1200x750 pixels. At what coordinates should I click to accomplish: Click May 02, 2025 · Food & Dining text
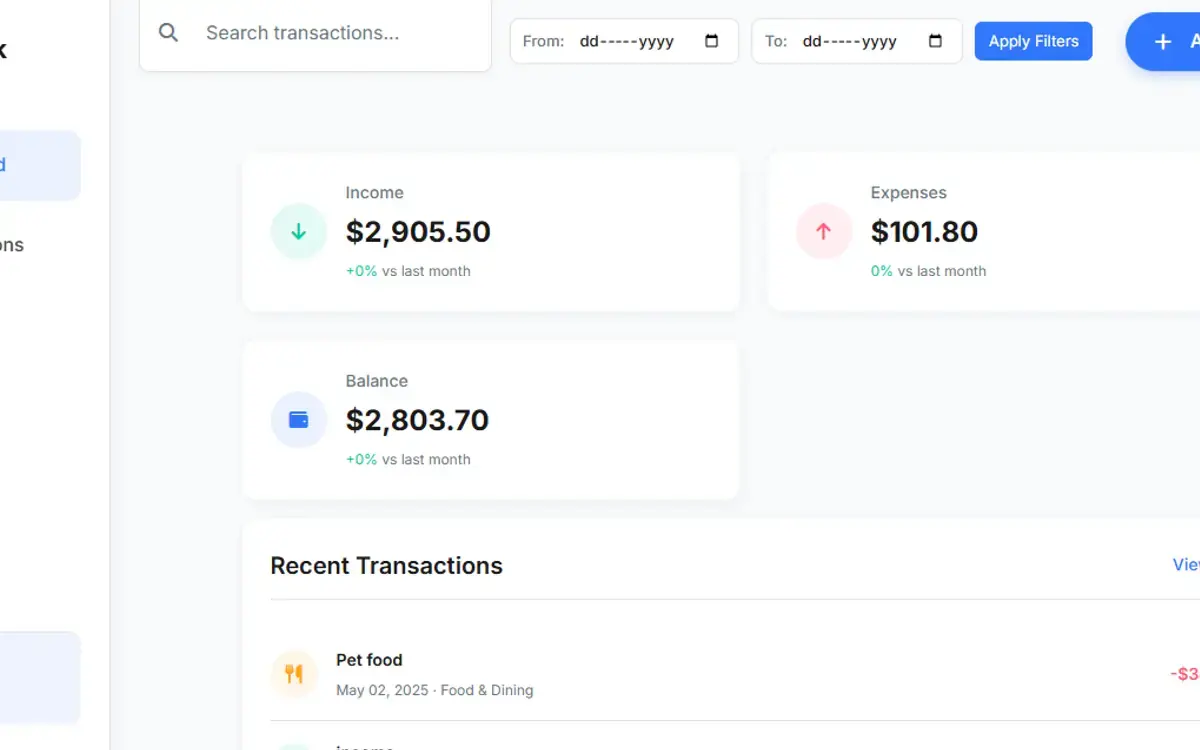tap(434, 690)
